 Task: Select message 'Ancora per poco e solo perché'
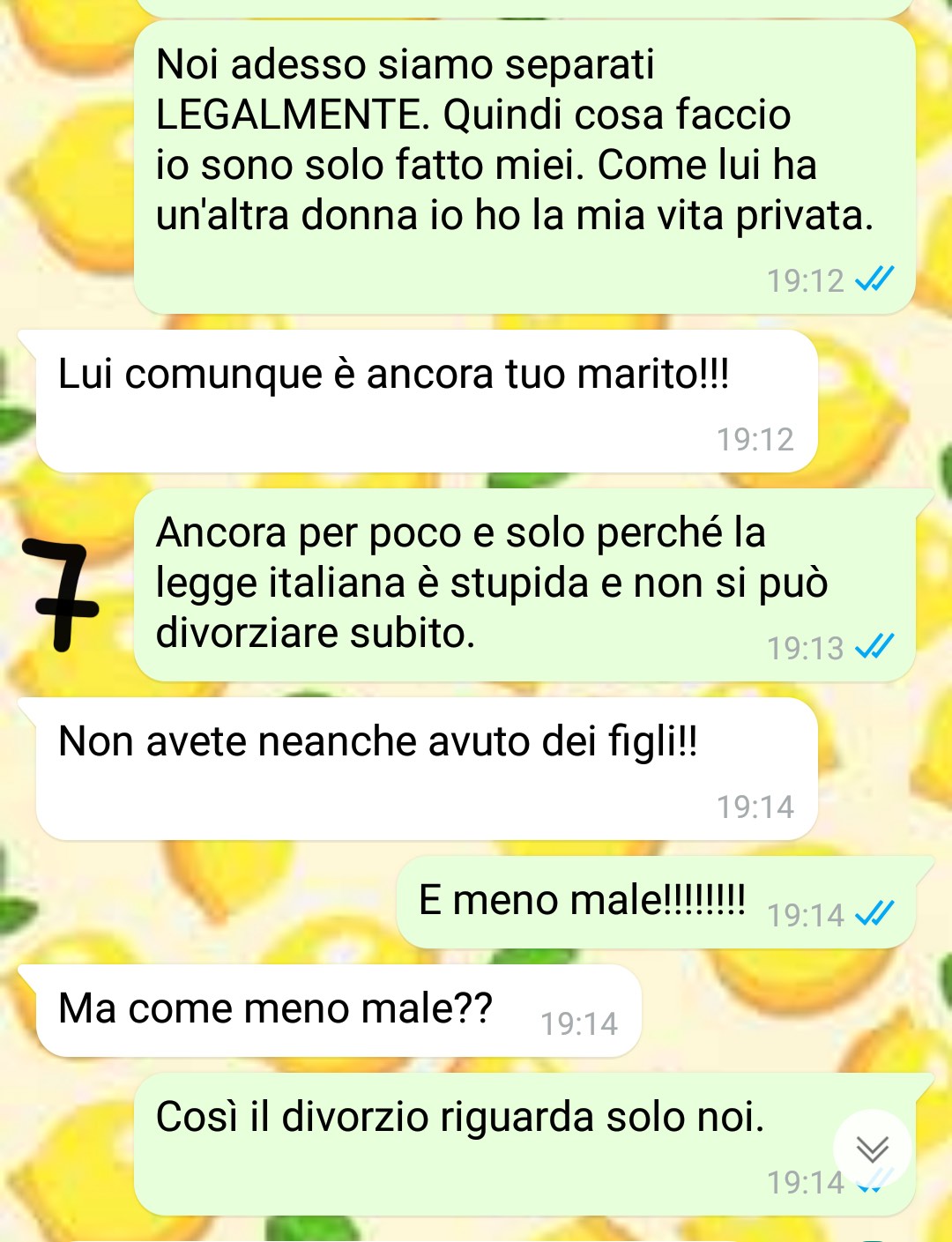pos(524,584)
